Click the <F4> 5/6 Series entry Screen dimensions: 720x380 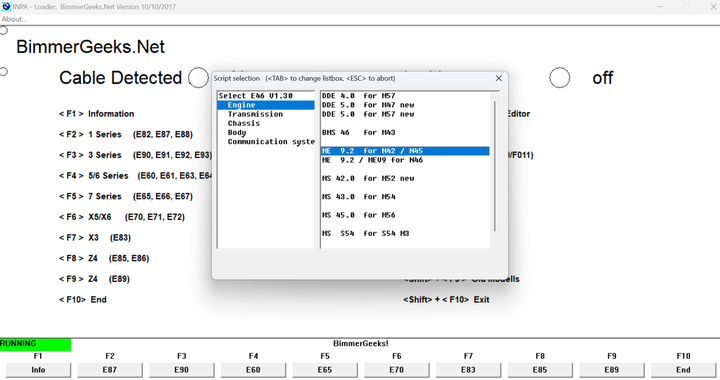pyautogui.click(x=135, y=176)
